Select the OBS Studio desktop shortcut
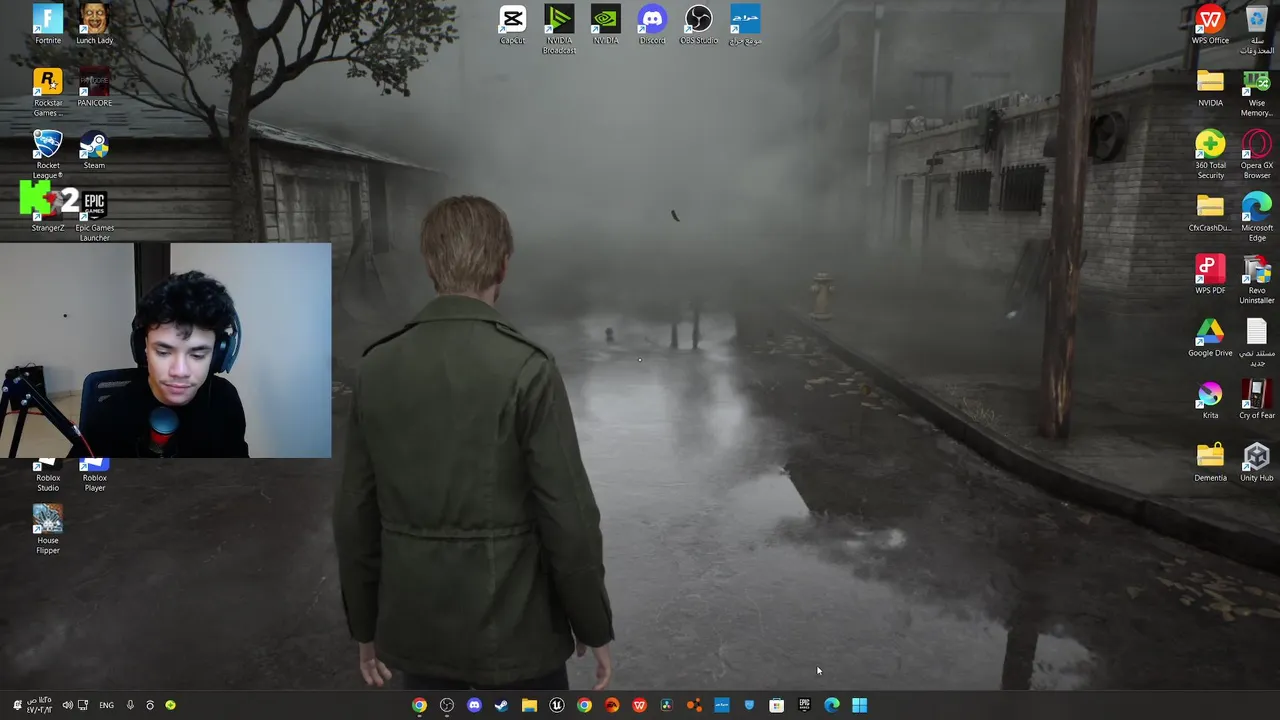 click(698, 24)
